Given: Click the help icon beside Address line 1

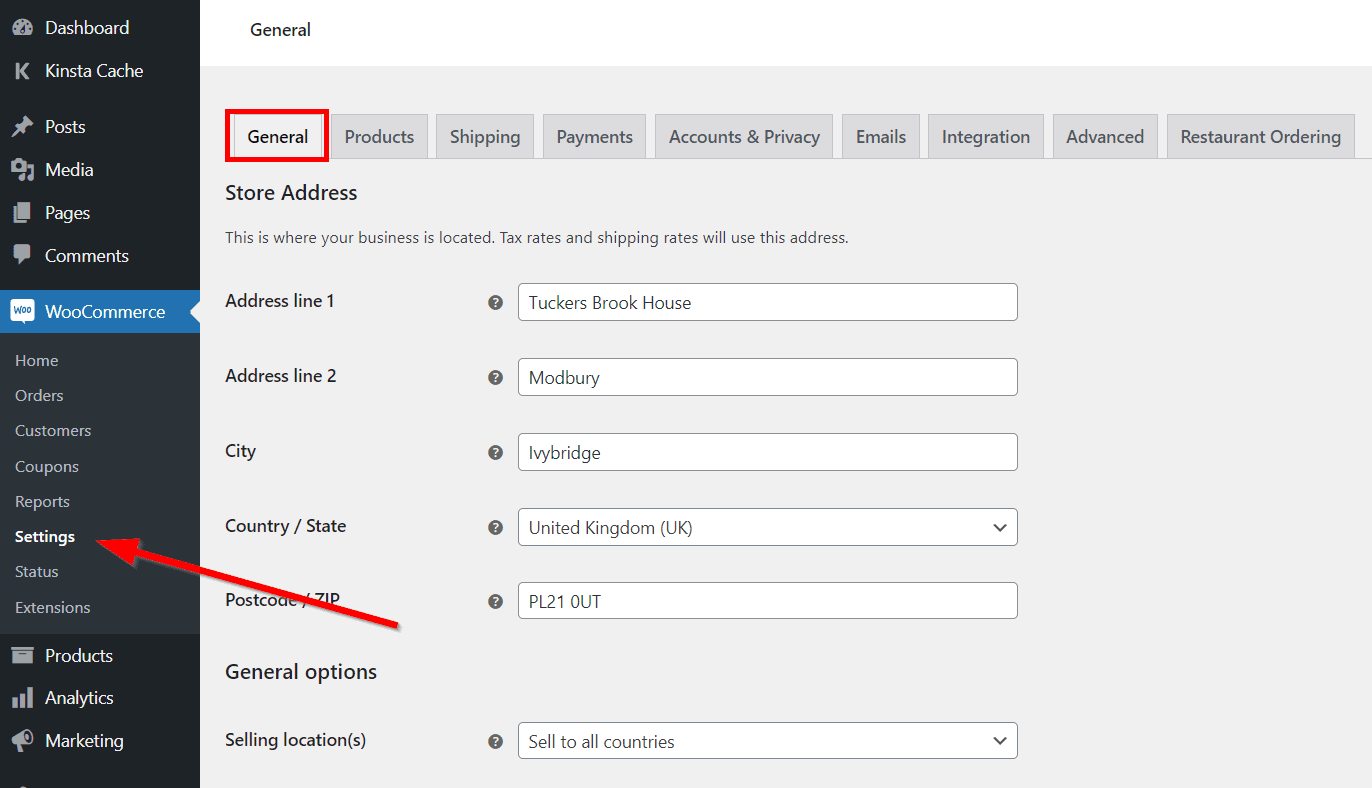Looking at the screenshot, I should [495, 301].
